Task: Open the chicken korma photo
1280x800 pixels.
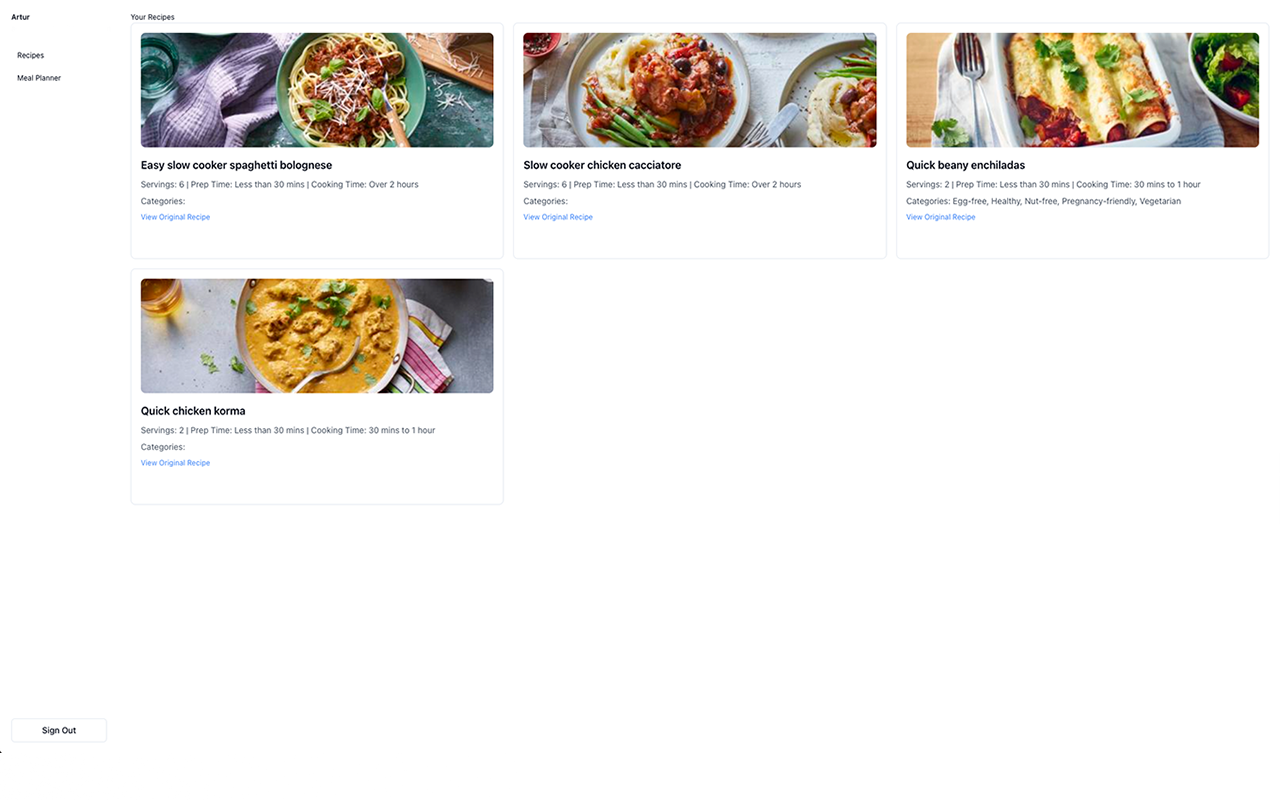Action: [317, 336]
